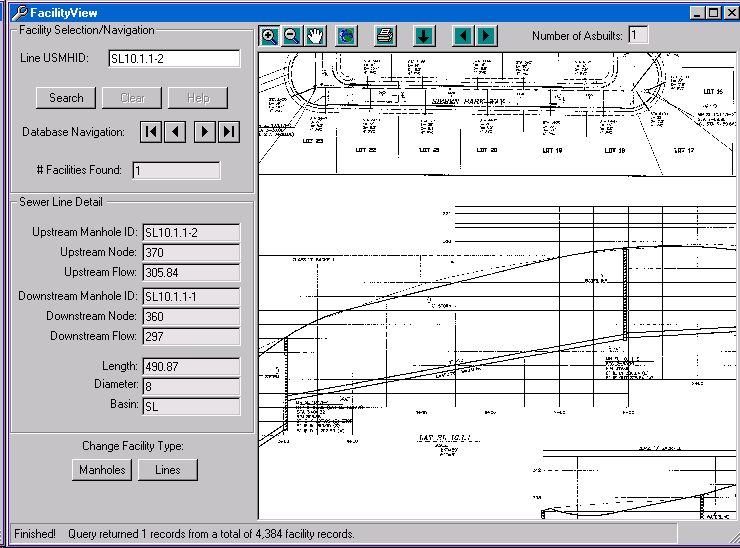Click the FacilityView wrench title icon
Image resolution: width=740 pixels, height=548 pixels.
(20, 12)
